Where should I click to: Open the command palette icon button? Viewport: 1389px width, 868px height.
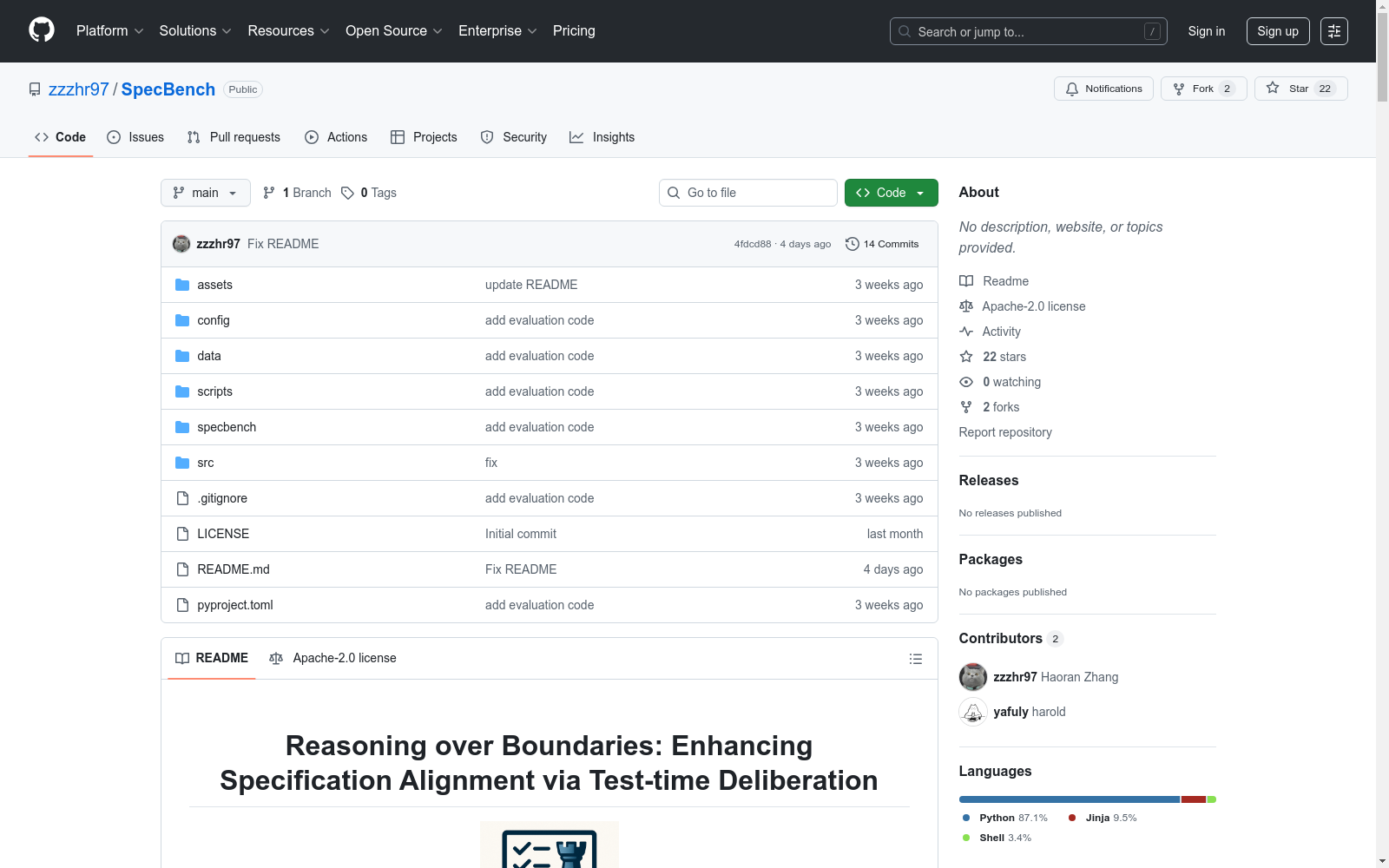[x=1334, y=31]
